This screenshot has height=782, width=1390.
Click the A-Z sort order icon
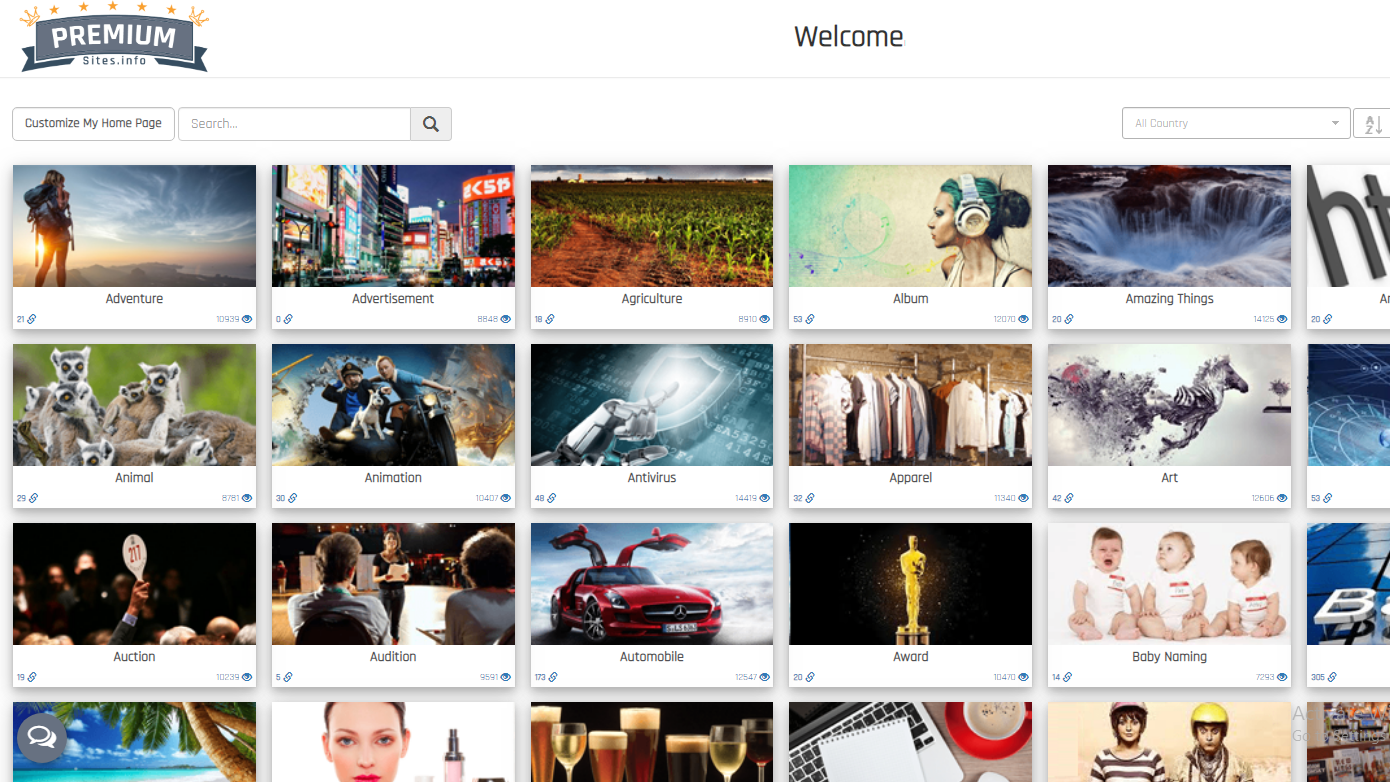(1372, 124)
